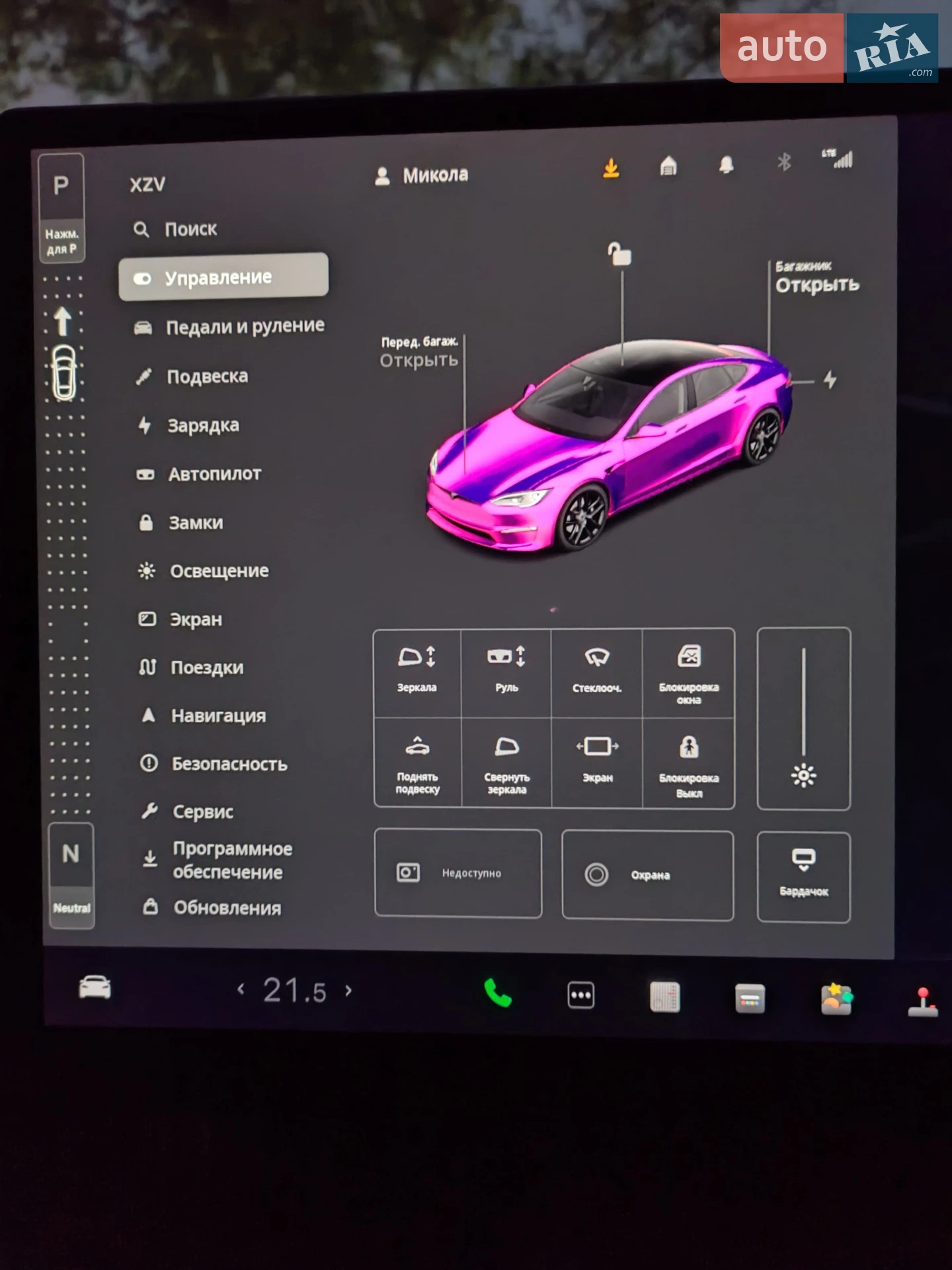Open the Замки settings

tap(180, 523)
